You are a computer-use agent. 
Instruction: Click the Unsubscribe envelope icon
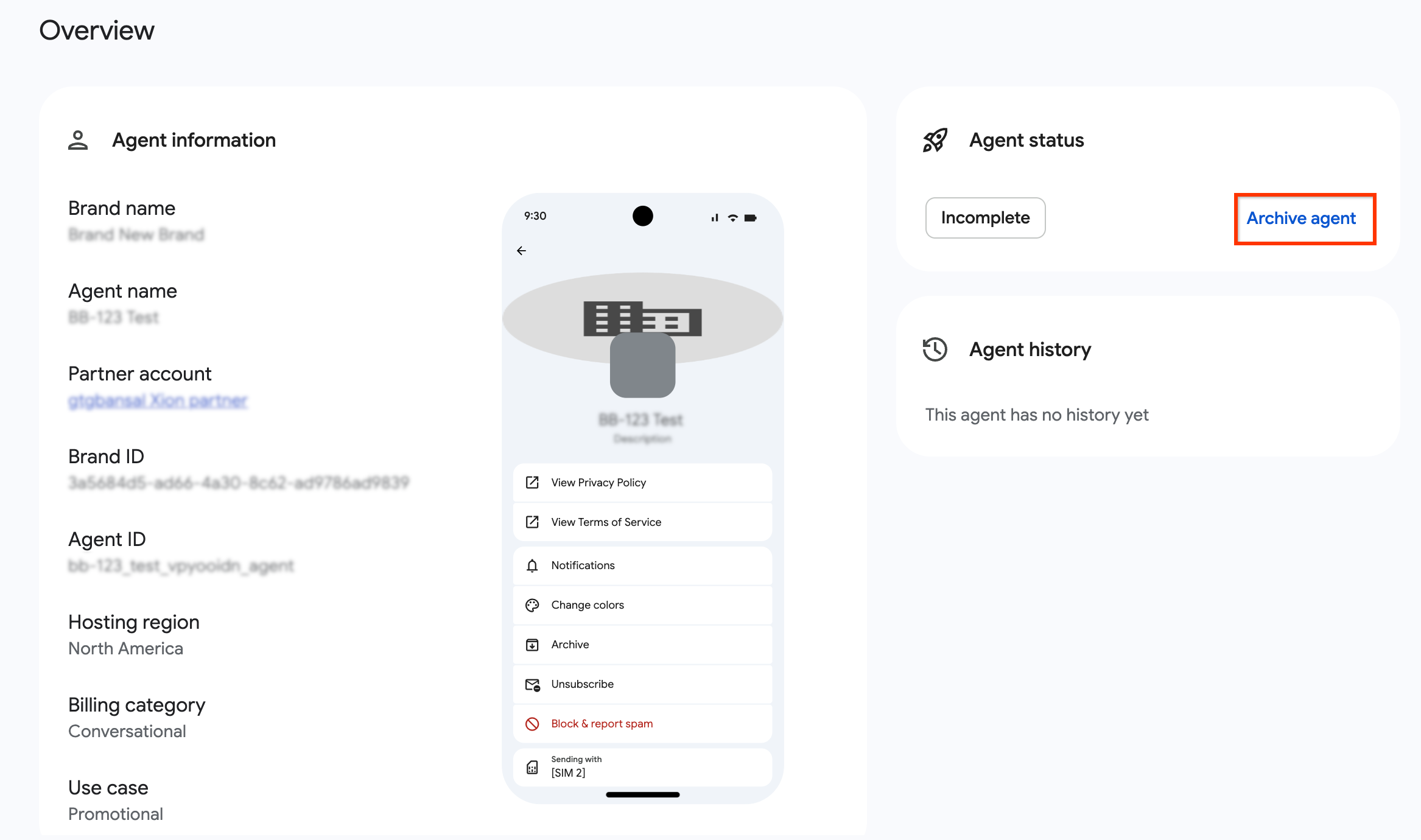pyautogui.click(x=532, y=684)
